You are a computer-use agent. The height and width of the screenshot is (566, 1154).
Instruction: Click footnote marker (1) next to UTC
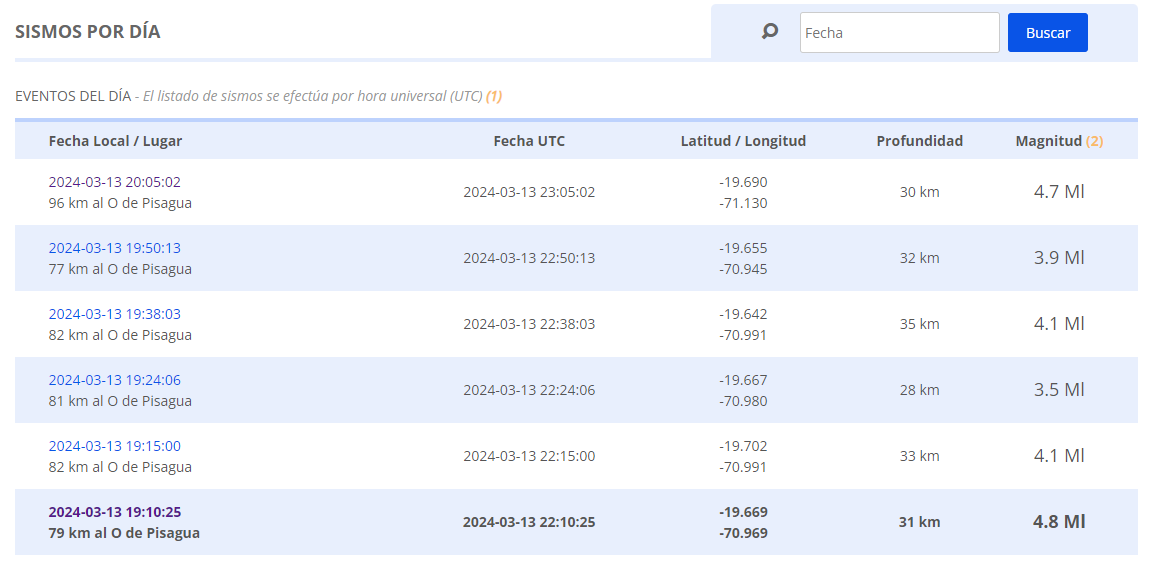tap(494, 96)
